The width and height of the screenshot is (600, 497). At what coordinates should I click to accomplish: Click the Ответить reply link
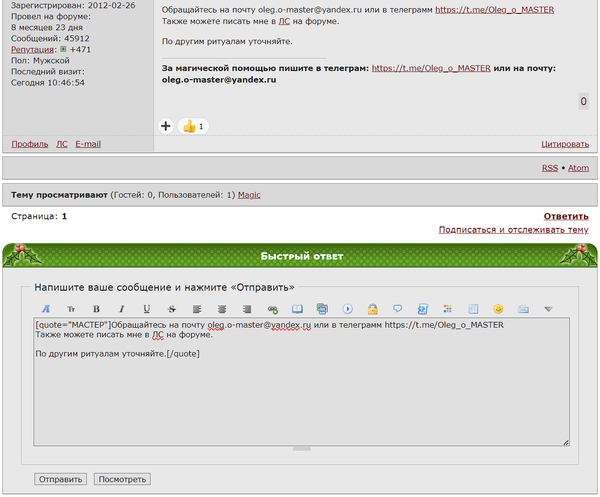[566, 216]
